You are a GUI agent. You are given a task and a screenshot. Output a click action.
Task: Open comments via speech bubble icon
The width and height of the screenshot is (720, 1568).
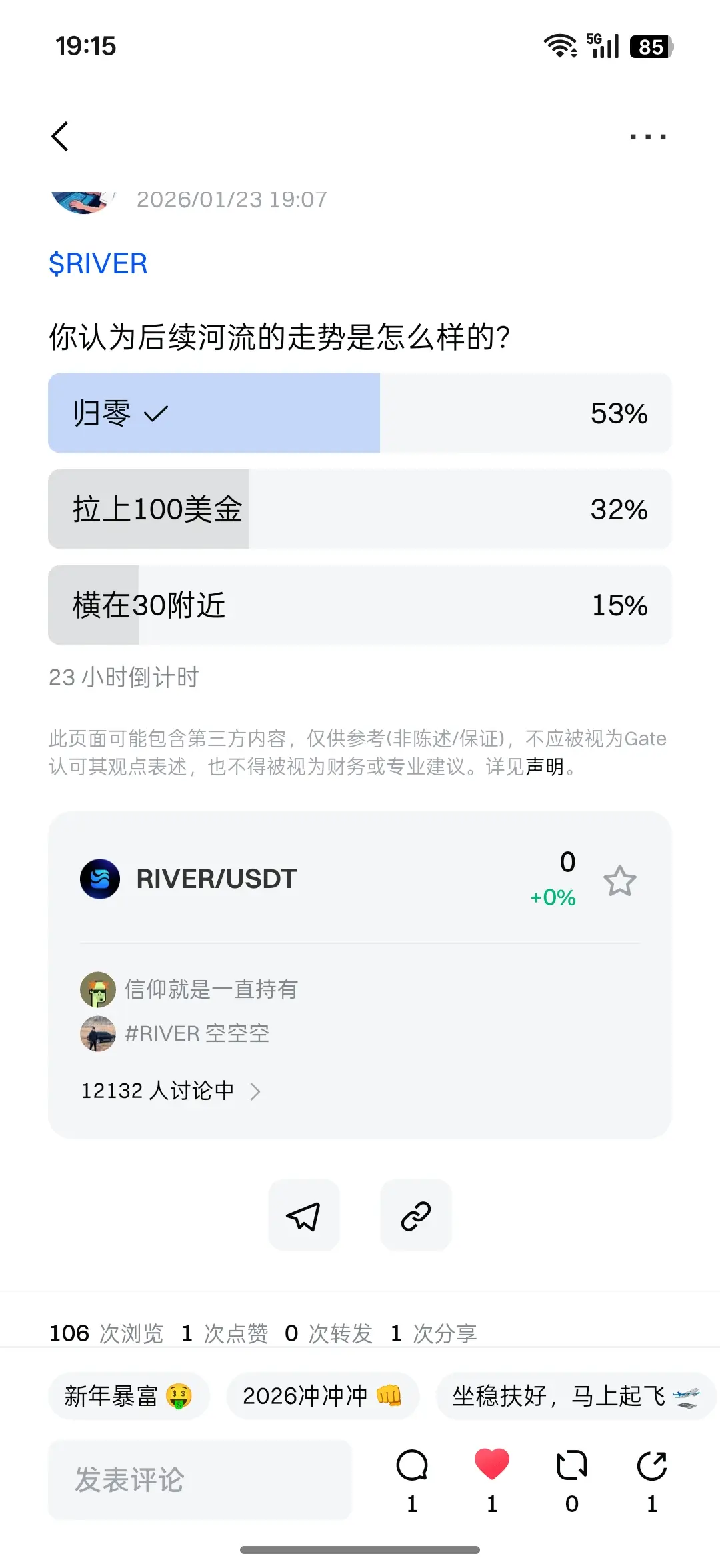coord(412,1465)
